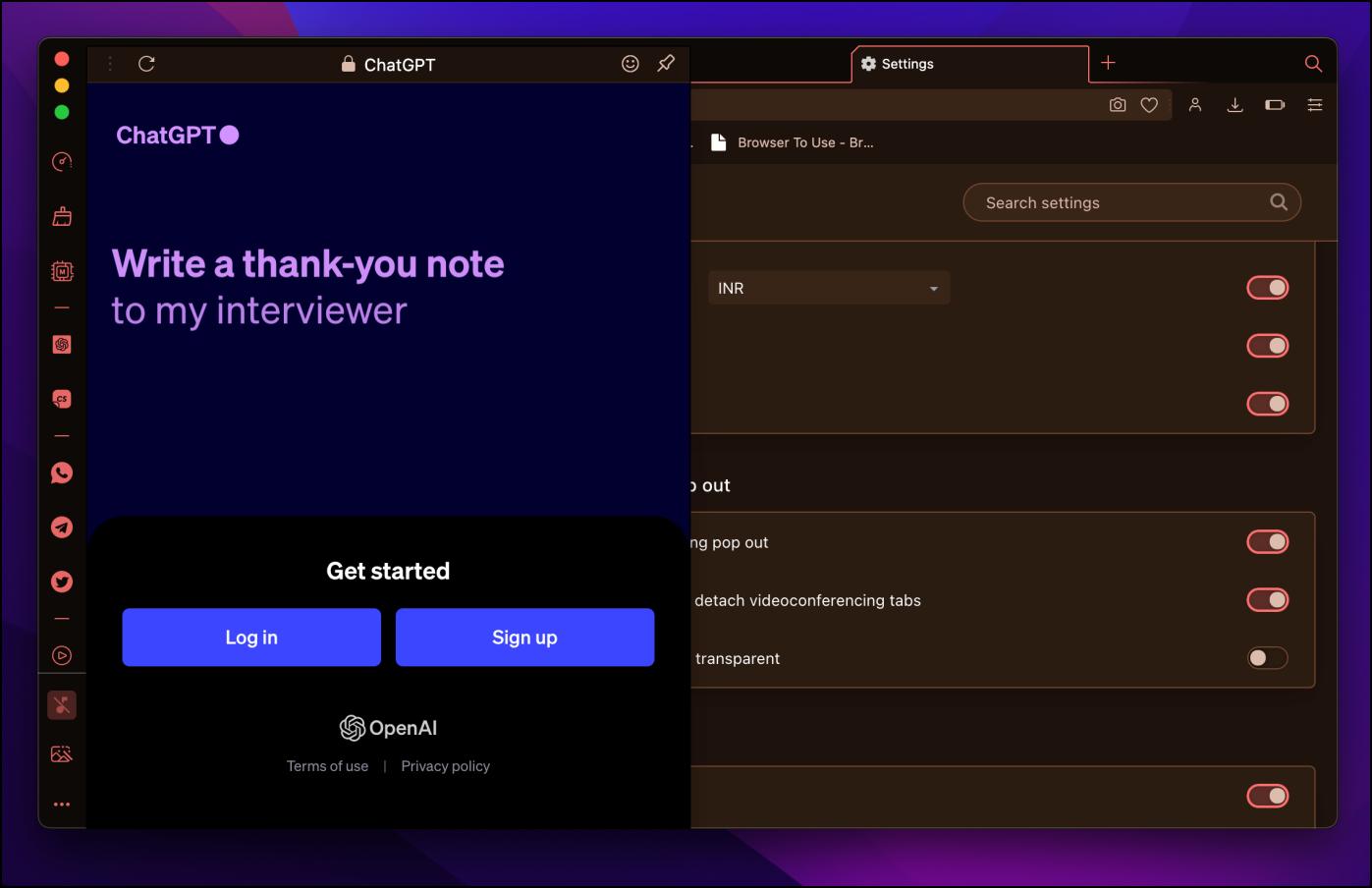Screen dimensions: 1372x888
Task: Click the heart bookmark icon in address bar
Action: click(1149, 105)
